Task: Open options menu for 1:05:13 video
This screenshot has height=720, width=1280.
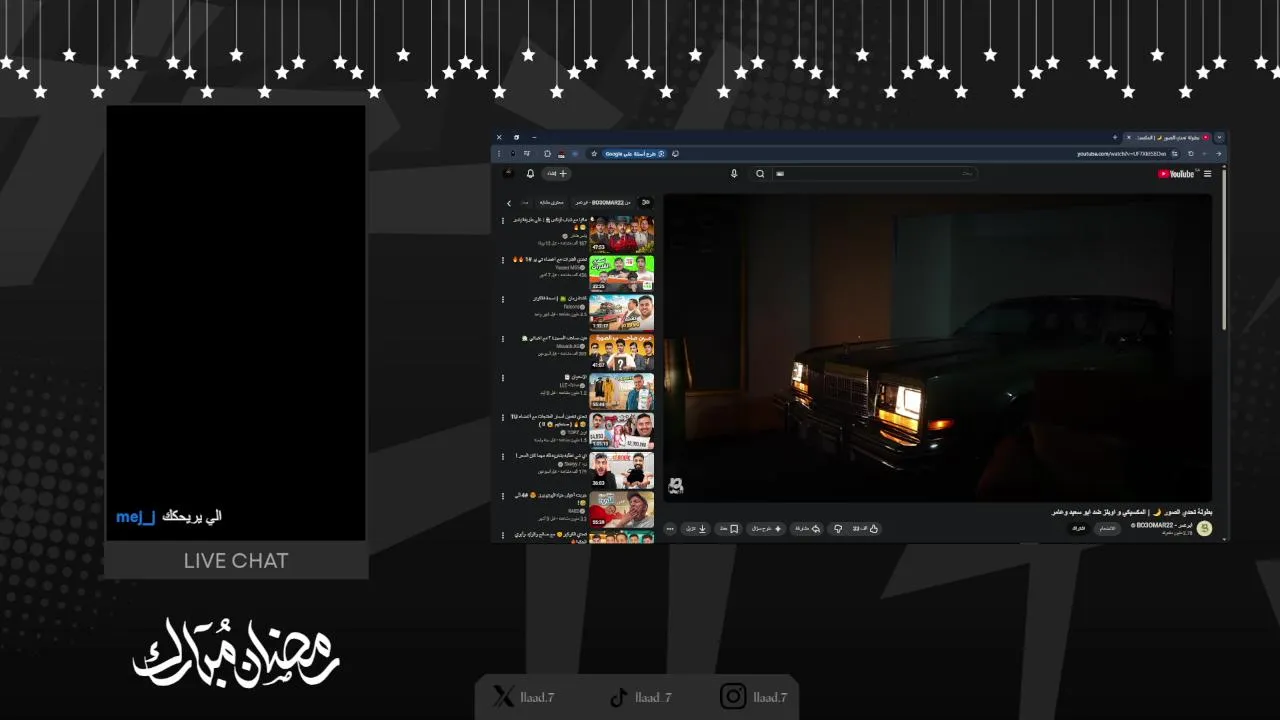Action: click(502, 417)
